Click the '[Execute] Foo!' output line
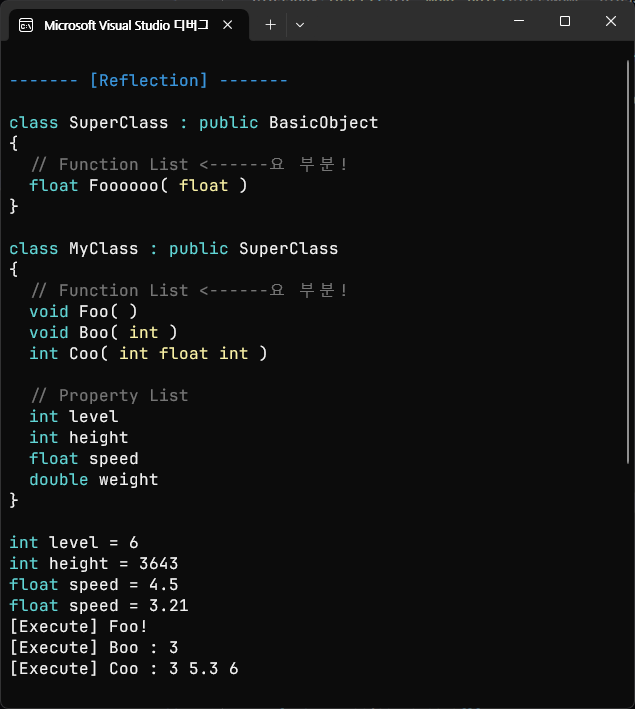Screen dimensions: 635x709 click(78, 626)
